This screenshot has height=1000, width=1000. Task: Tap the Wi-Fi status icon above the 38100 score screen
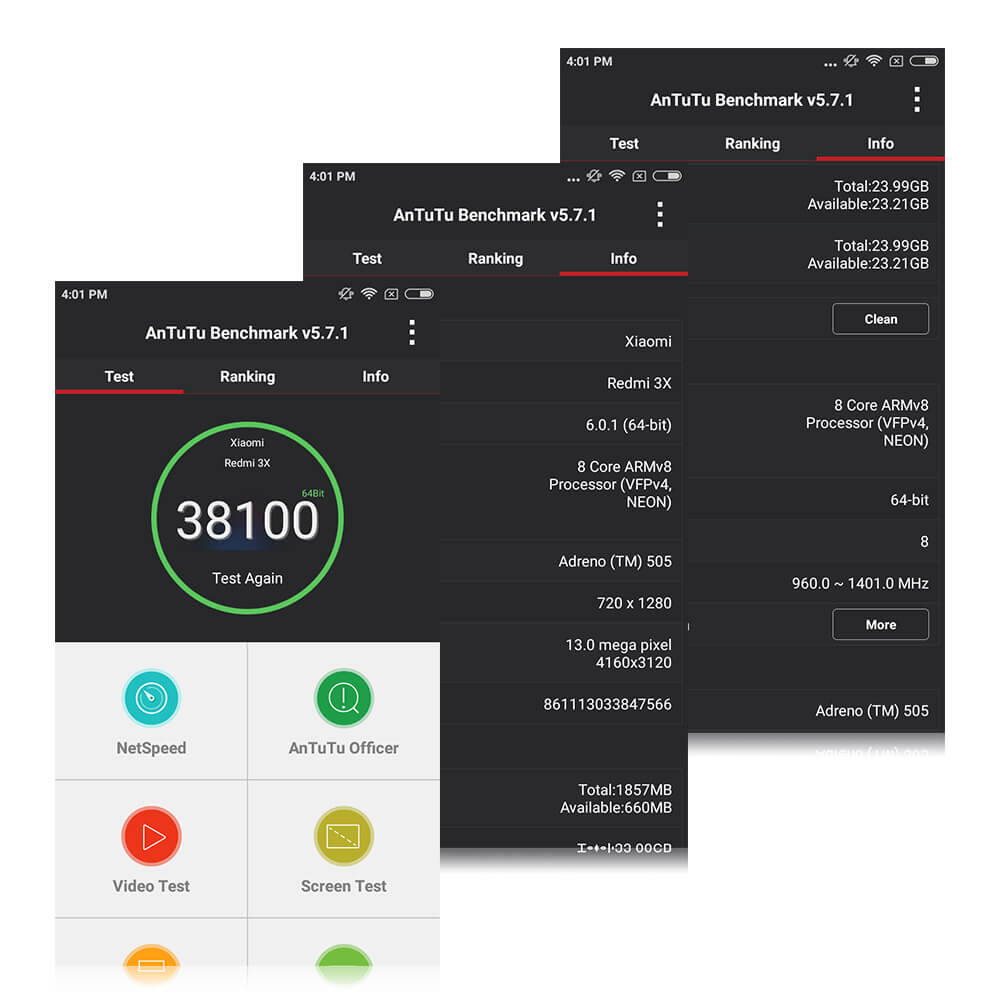pyautogui.click(x=369, y=294)
